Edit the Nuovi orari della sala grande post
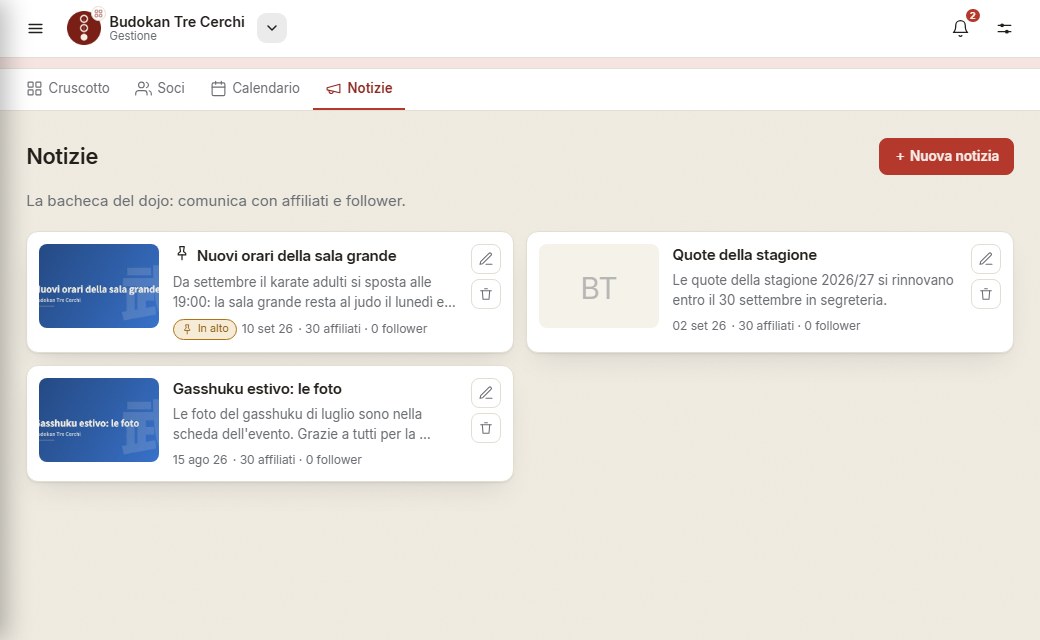This screenshot has height=640, width=1040. coord(486,259)
